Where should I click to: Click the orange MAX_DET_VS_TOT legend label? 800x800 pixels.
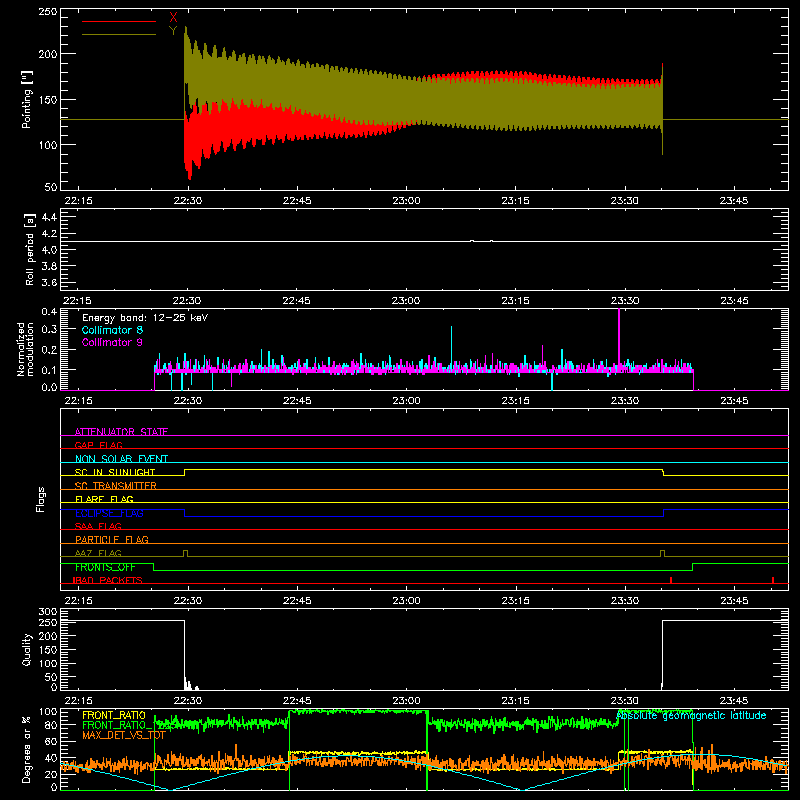click(124, 735)
